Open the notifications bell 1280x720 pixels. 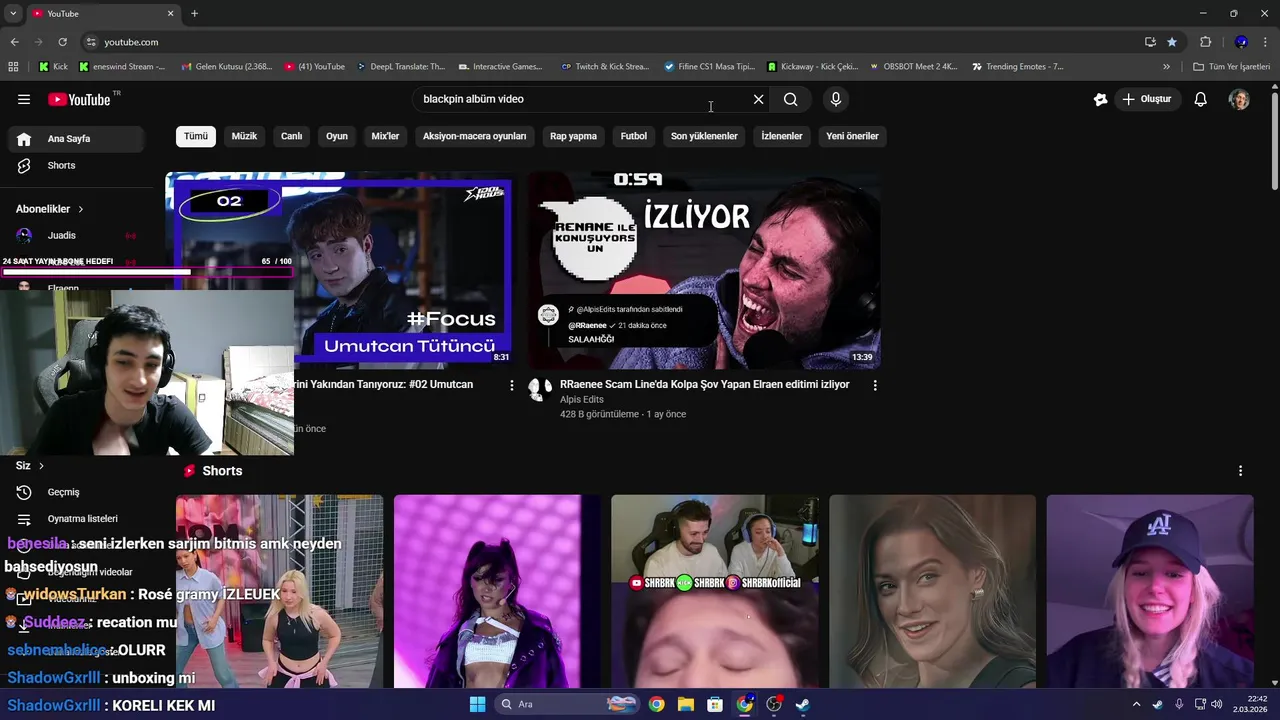click(x=1201, y=99)
